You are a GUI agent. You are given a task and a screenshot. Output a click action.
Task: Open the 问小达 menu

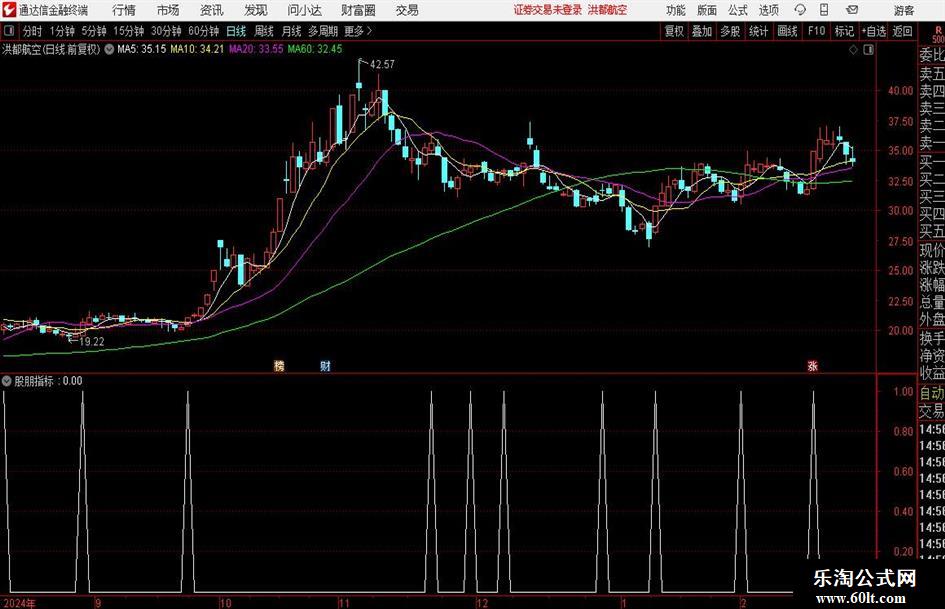(304, 10)
